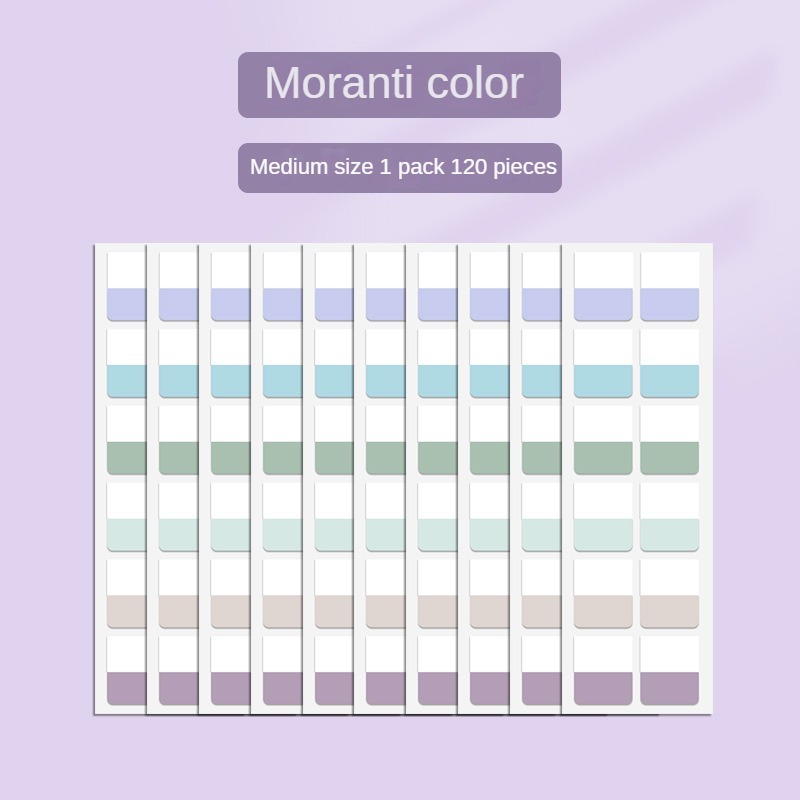Pick sky blue tab in front sheet's left column
The image size is (800, 800).
pyautogui.click(x=603, y=381)
